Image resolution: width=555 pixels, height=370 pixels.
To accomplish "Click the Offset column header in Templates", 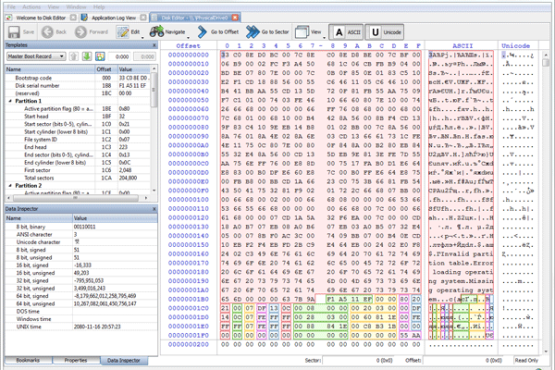I will click(105, 69).
